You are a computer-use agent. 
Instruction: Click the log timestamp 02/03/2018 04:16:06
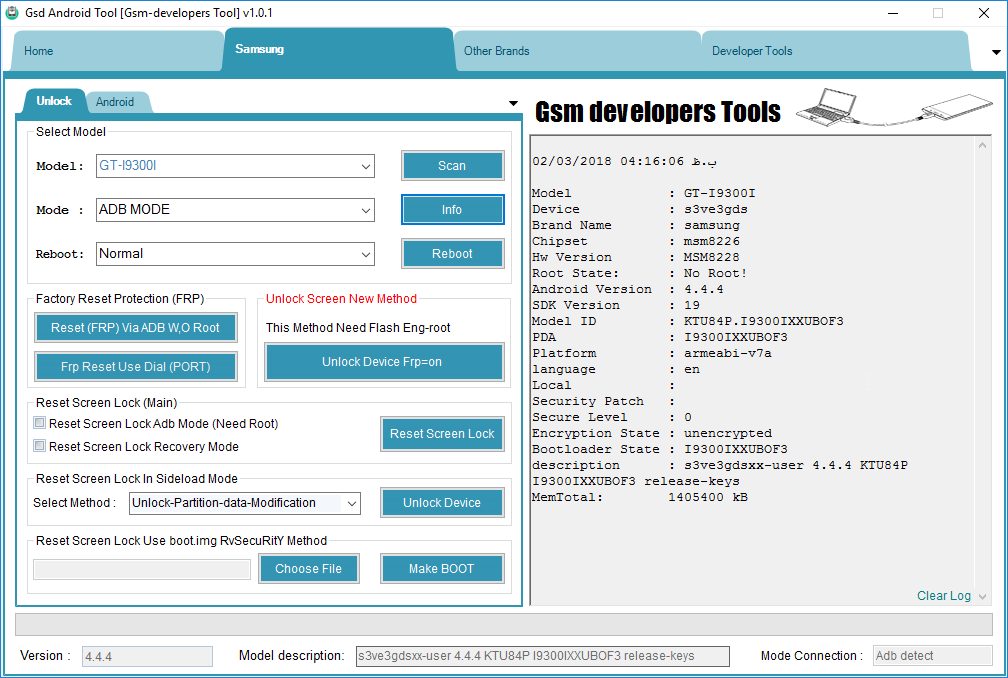pos(624,161)
